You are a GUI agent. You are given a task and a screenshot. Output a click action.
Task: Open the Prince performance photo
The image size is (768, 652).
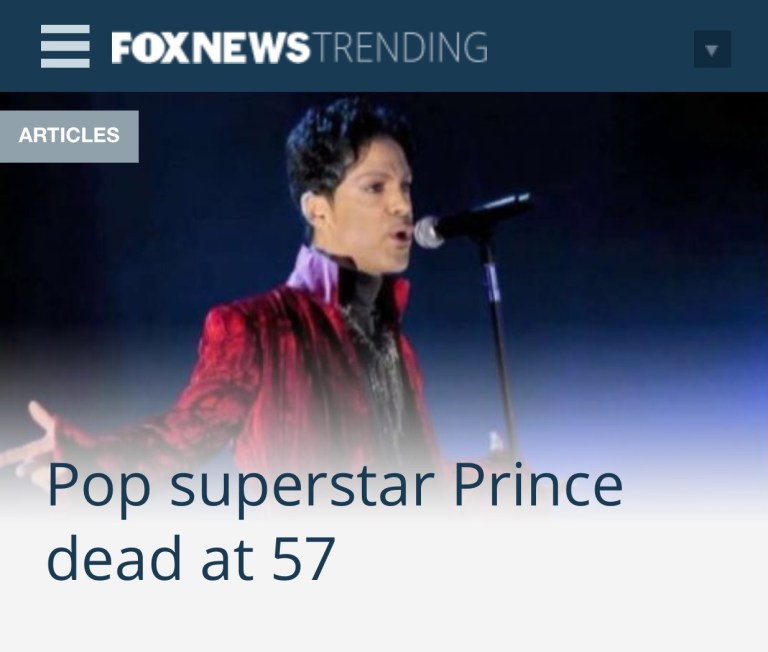click(384, 294)
